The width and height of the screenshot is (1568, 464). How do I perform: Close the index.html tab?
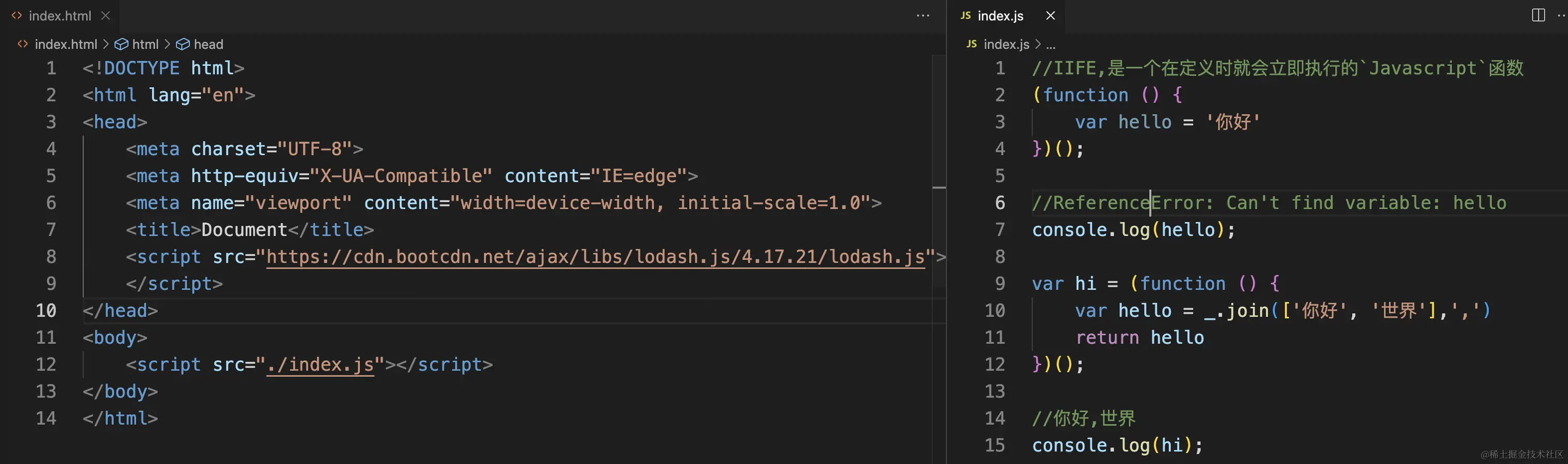(106, 16)
